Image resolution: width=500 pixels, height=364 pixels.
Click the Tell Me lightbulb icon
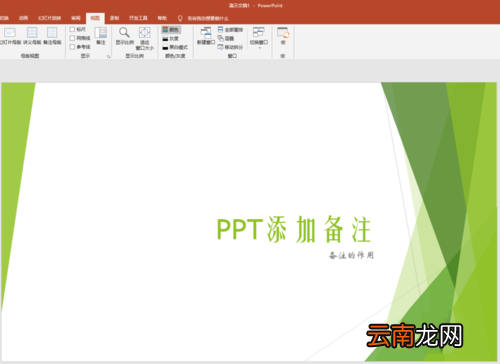[180, 18]
